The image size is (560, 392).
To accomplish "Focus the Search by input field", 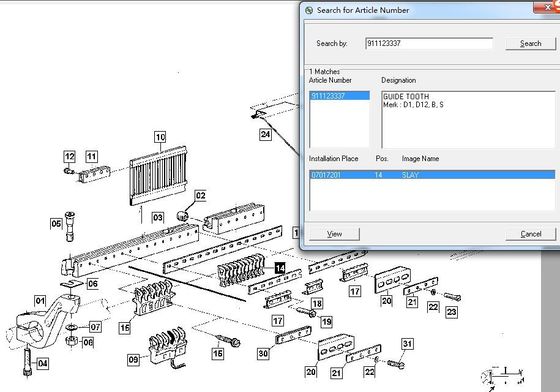I will (x=429, y=44).
